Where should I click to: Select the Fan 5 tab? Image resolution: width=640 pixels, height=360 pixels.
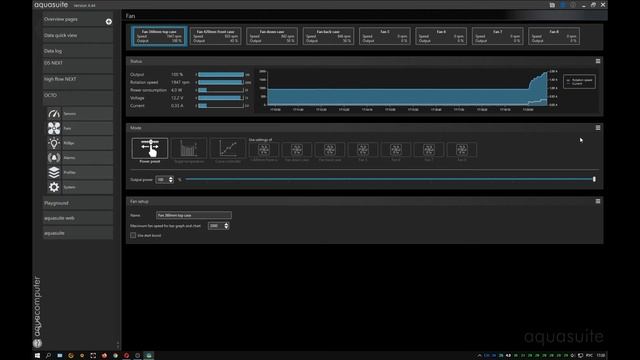(x=384, y=36)
